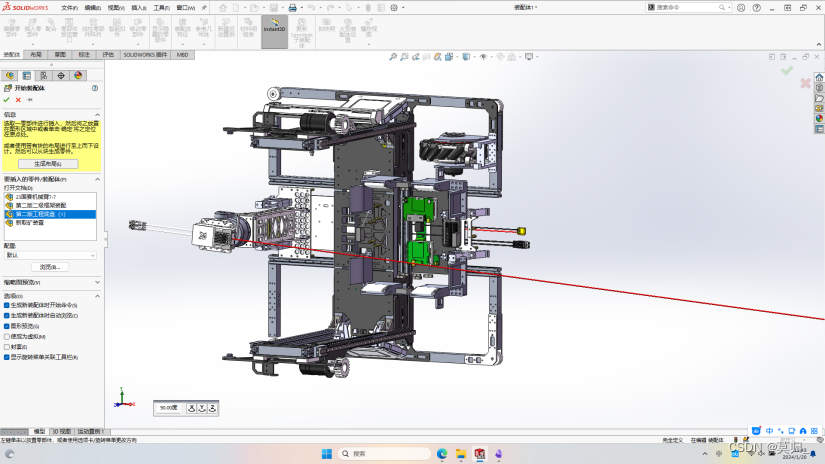825x464 pixels.
Task: Click the 生成布局 button
Action: click(x=48, y=164)
